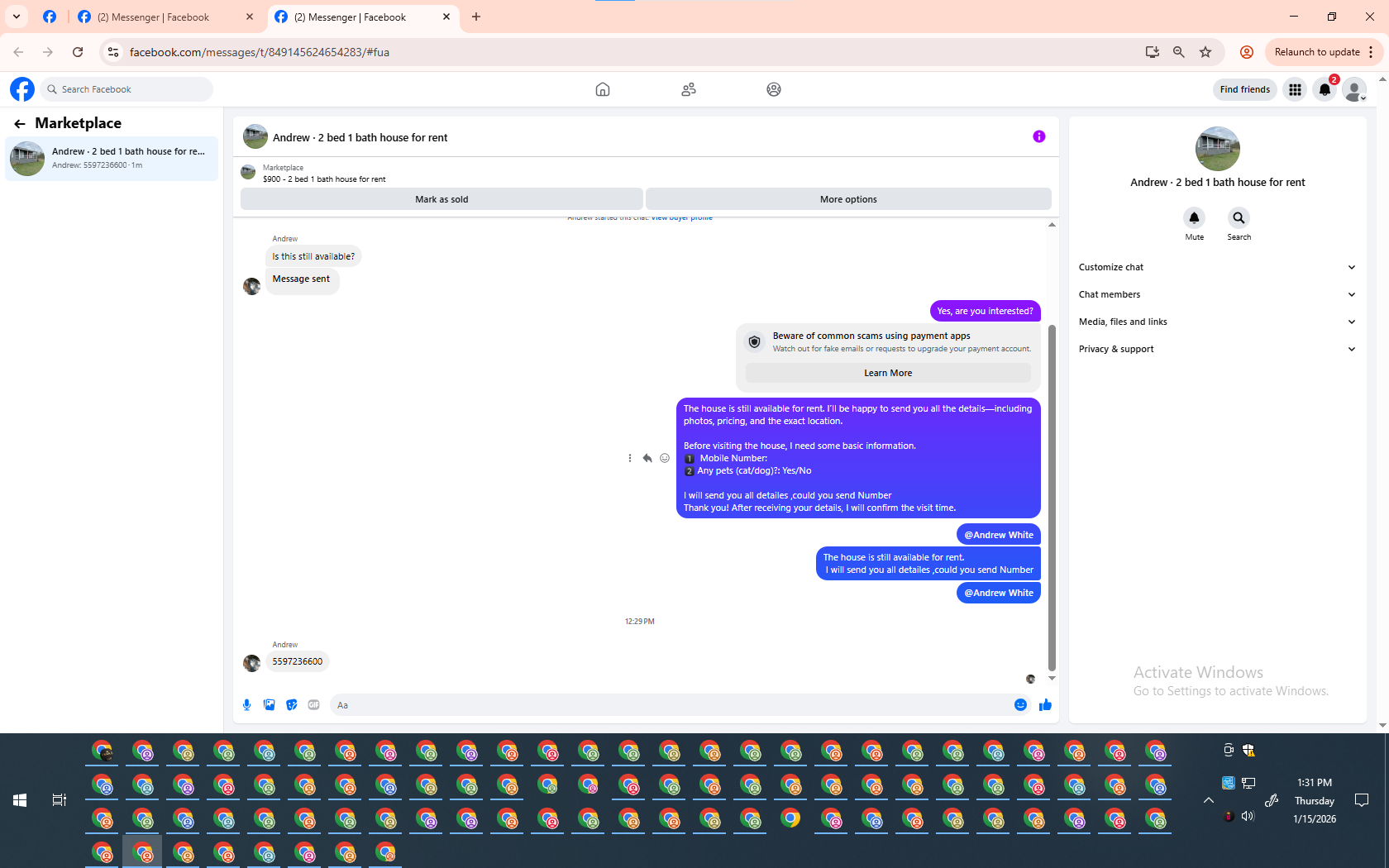Screen dimensions: 1389x868
Task: Open the notifications bell with badge
Action: pyautogui.click(x=1325, y=89)
